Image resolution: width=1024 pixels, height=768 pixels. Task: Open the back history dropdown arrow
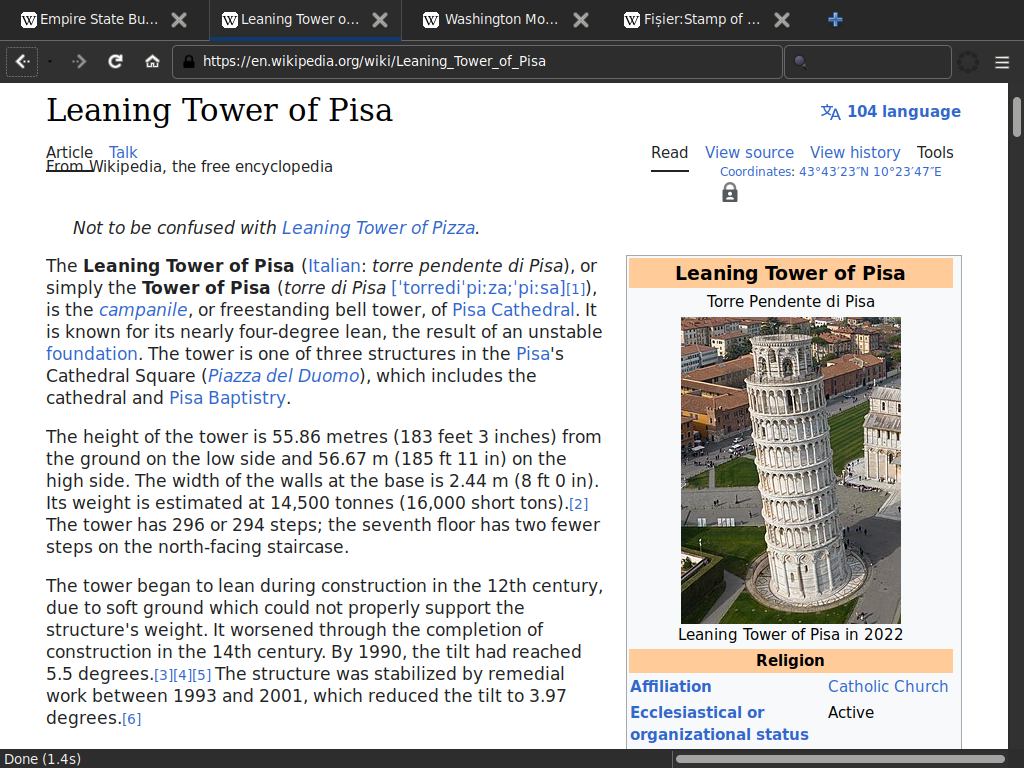click(x=50, y=62)
